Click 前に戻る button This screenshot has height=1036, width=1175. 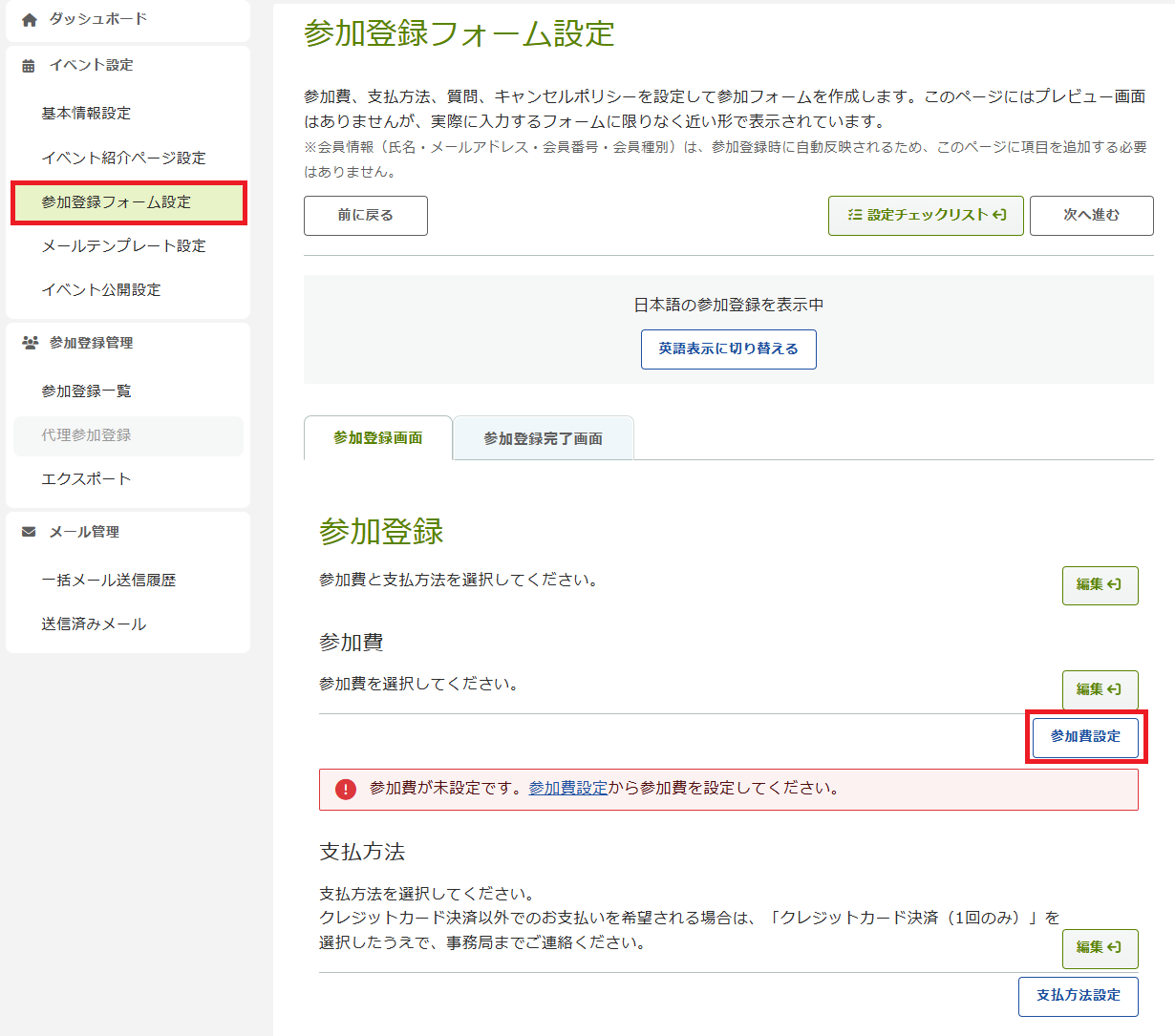365,216
